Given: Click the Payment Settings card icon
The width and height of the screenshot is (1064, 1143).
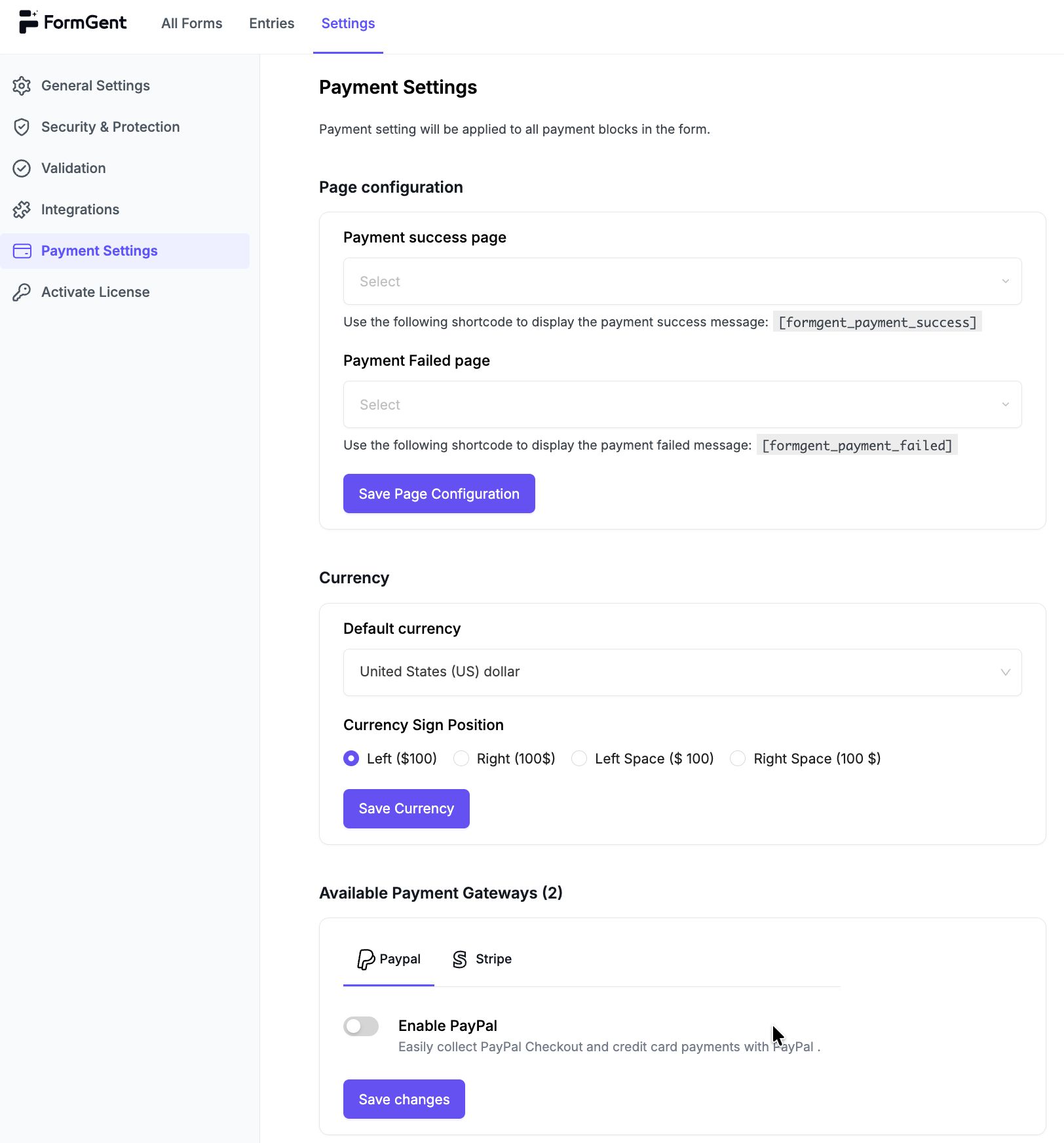Looking at the screenshot, I should pos(22,251).
